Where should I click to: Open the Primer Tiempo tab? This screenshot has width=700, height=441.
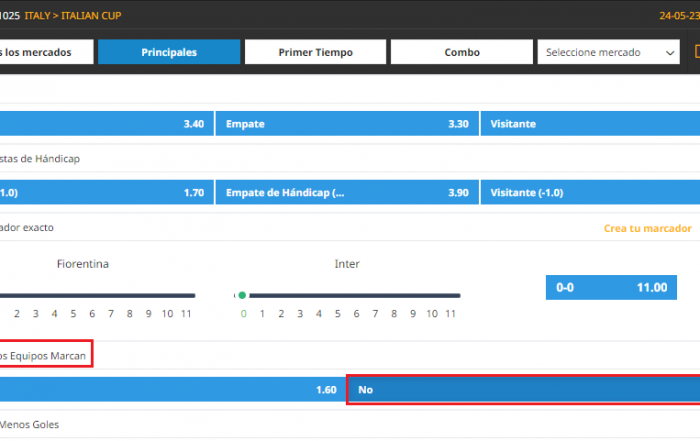click(x=315, y=52)
